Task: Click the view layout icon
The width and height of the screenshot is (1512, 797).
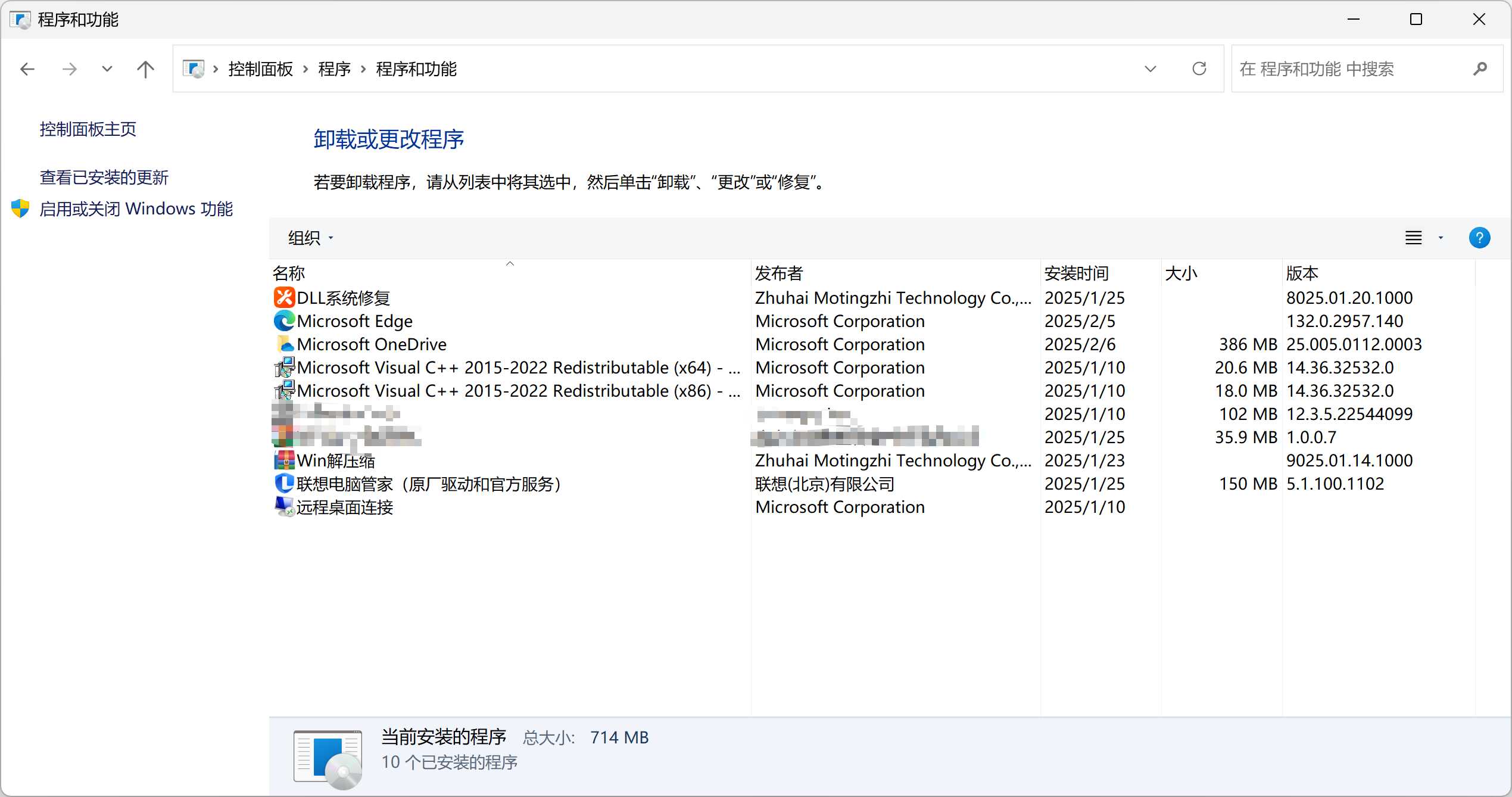Action: (x=1413, y=238)
